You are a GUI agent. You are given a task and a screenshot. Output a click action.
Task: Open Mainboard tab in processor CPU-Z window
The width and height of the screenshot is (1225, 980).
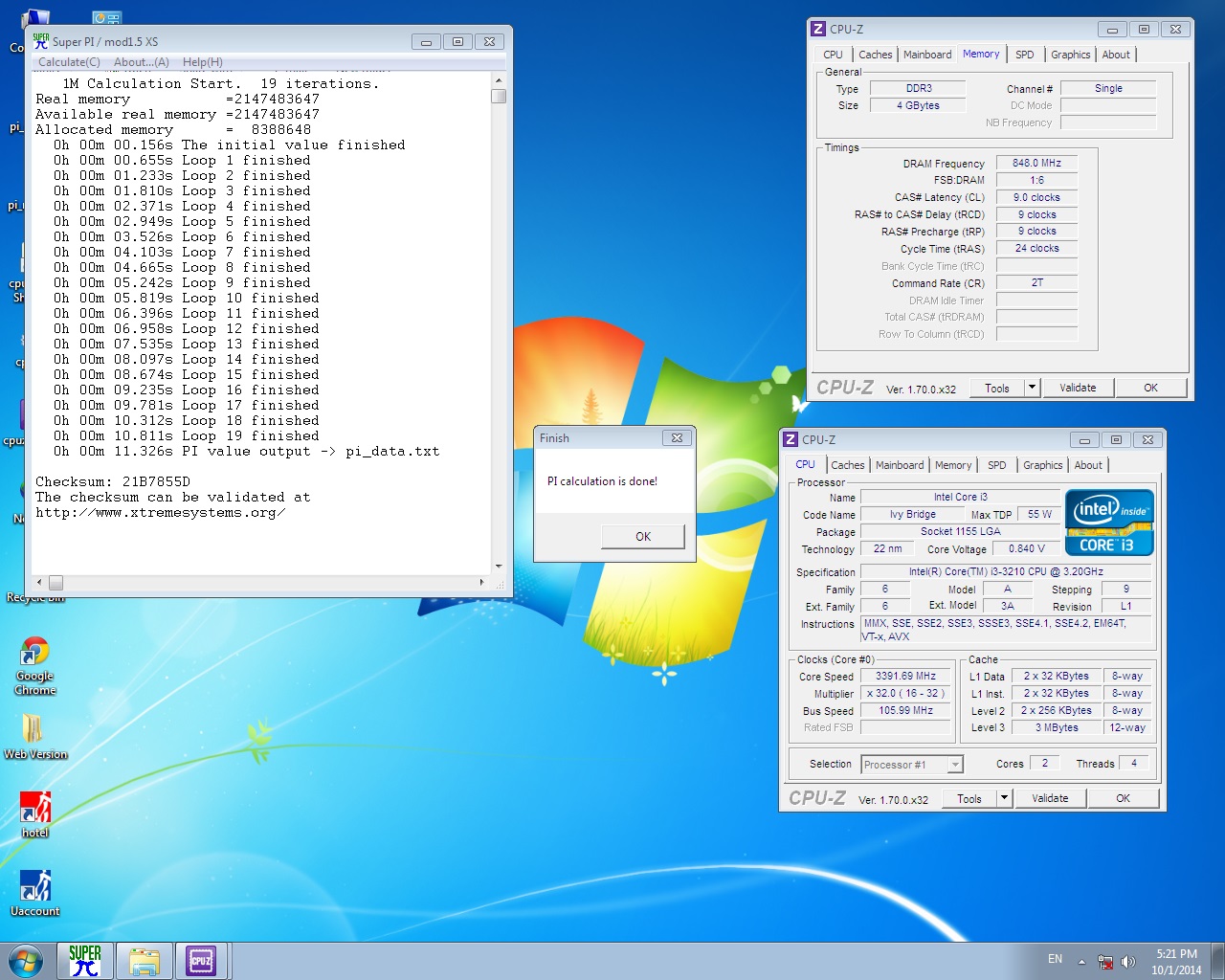point(900,465)
